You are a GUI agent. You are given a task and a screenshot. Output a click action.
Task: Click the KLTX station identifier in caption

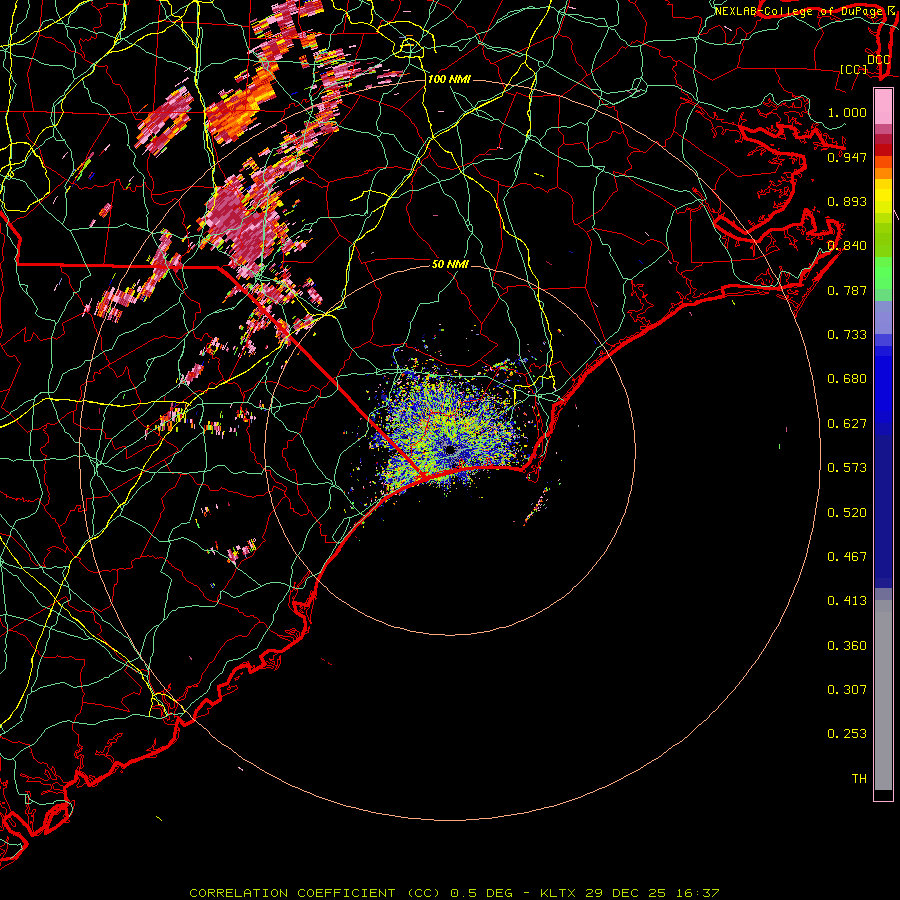[559, 893]
